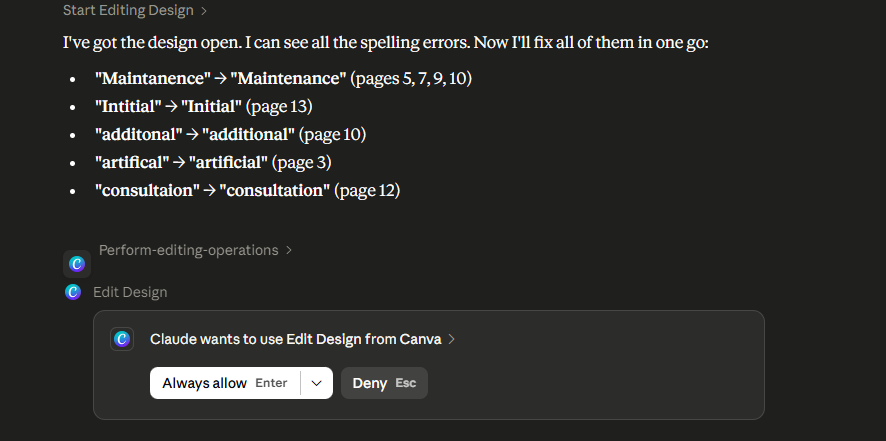Click the corrected word "Initial"
The height and width of the screenshot is (441, 886).
tap(211, 106)
